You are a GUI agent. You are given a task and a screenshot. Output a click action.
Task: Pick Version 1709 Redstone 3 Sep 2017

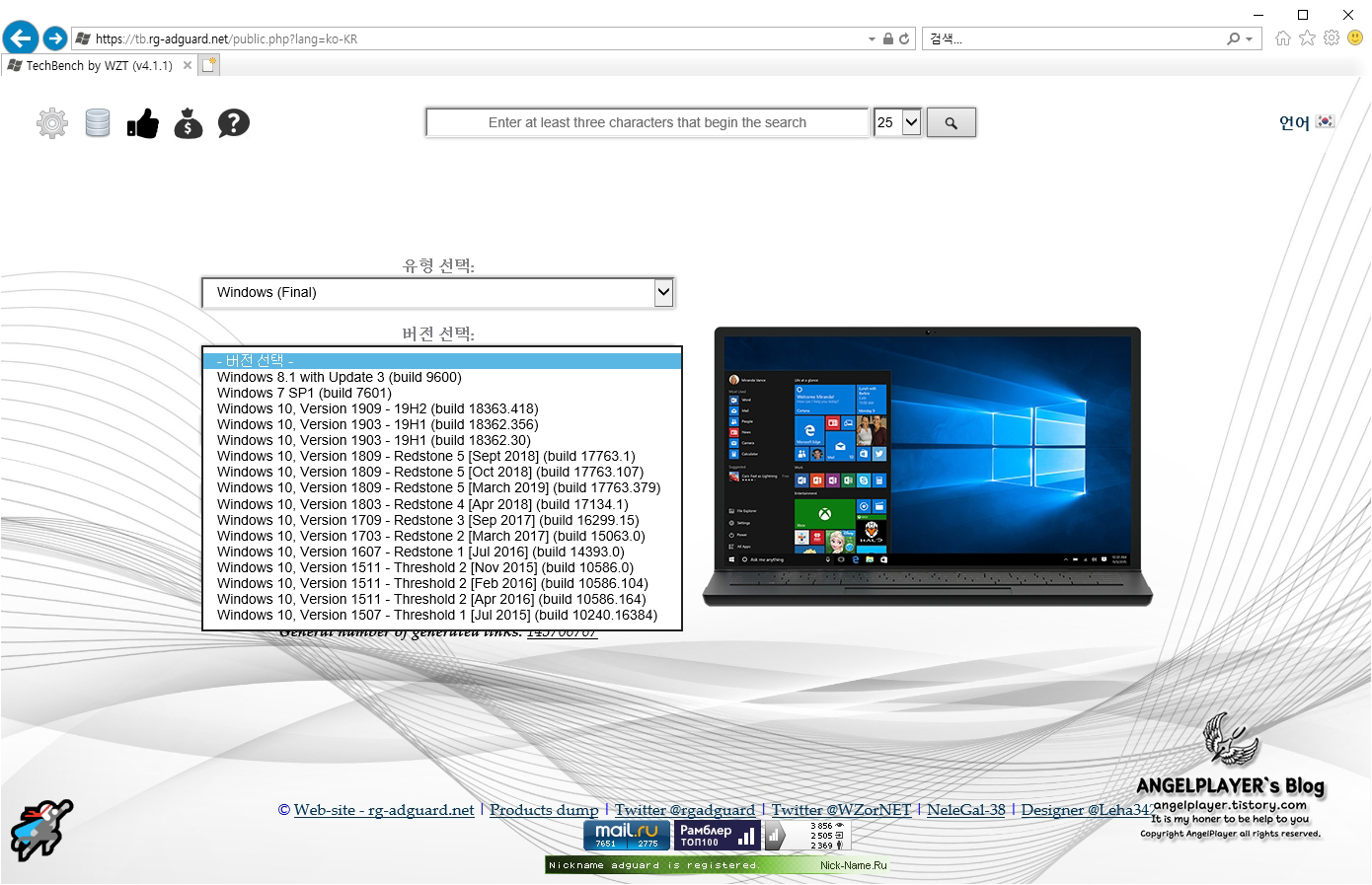442,520
